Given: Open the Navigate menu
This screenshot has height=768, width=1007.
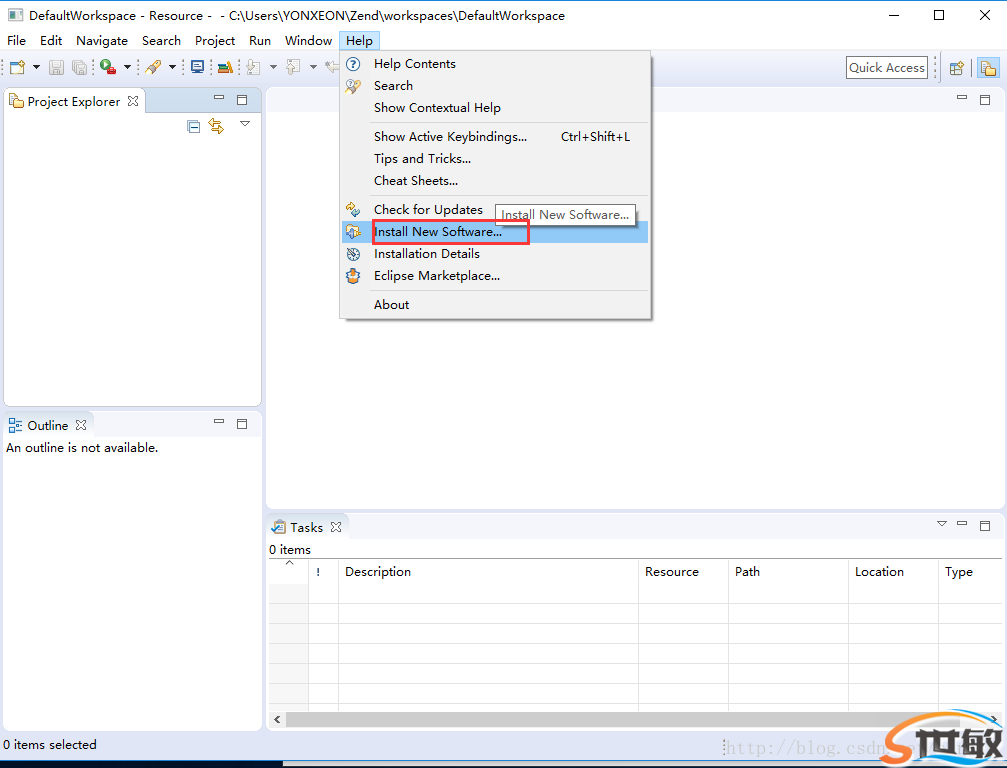Looking at the screenshot, I should click(101, 40).
